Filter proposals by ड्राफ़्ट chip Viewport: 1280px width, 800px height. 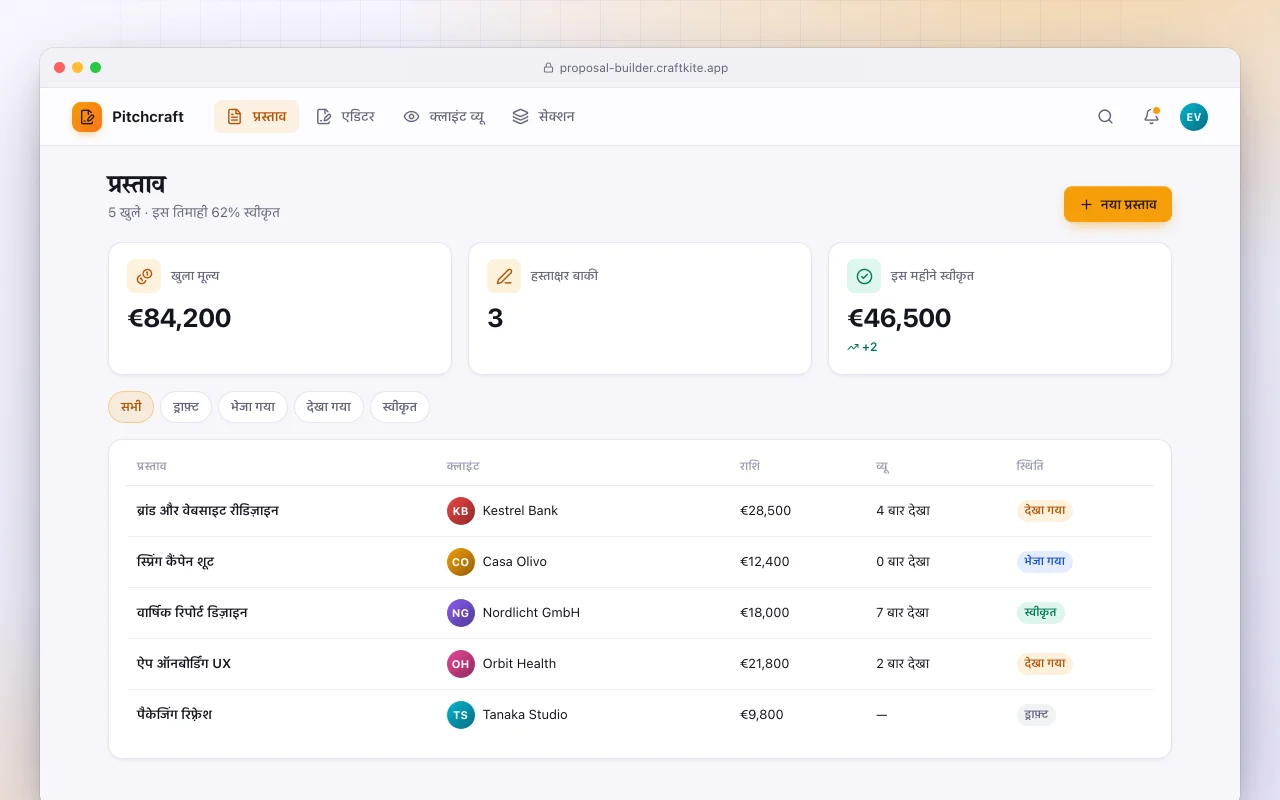tap(186, 407)
